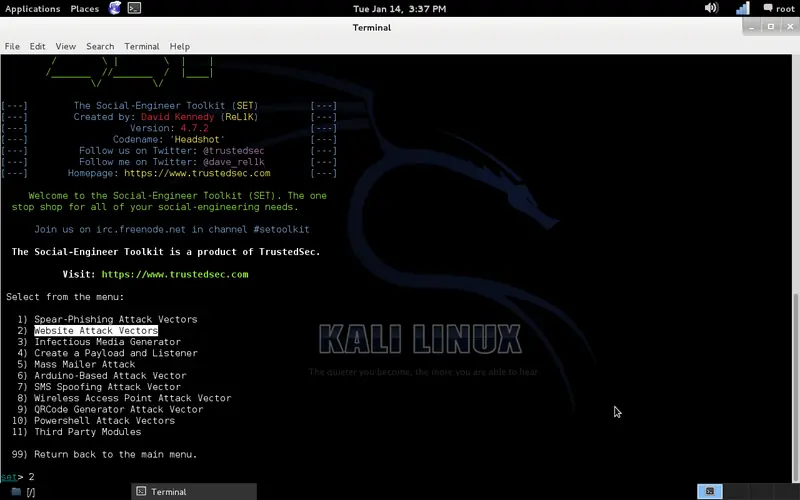Viewport: 800px width, 500px height.
Task: Open the date and time calendar
Action: [x=399, y=9]
